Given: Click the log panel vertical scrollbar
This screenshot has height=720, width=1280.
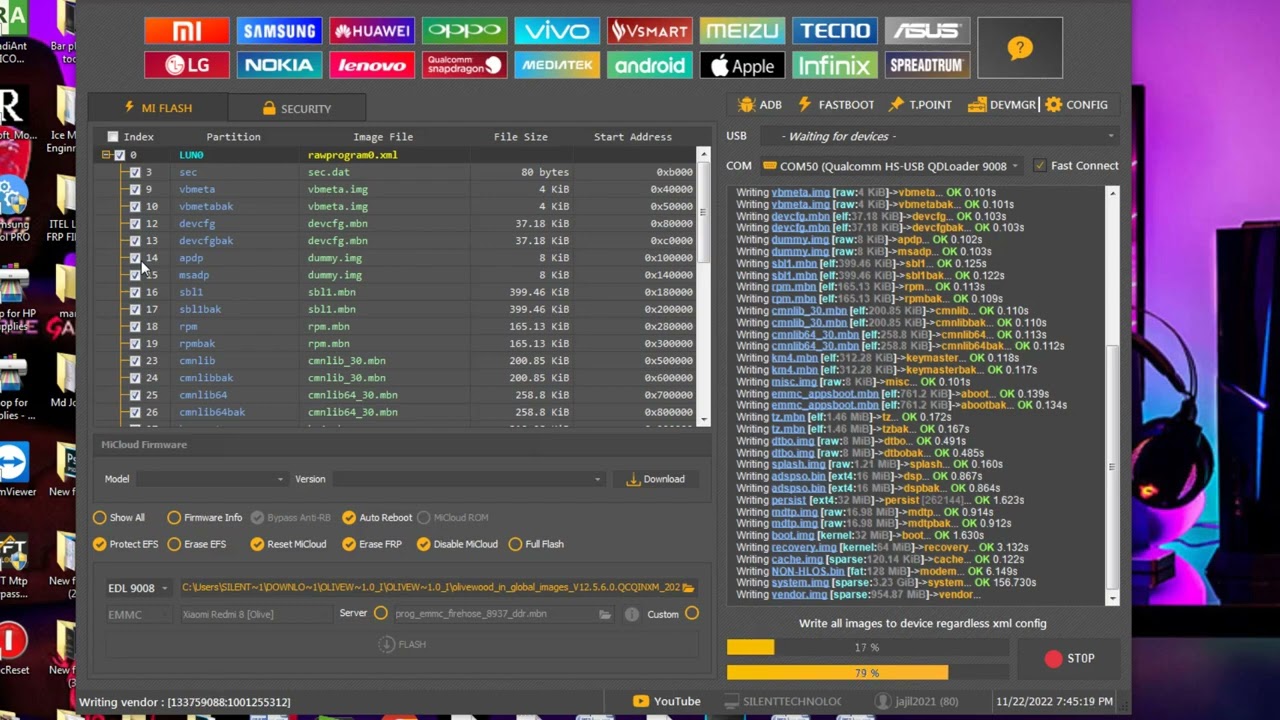Looking at the screenshot, I should point(1112,395).
